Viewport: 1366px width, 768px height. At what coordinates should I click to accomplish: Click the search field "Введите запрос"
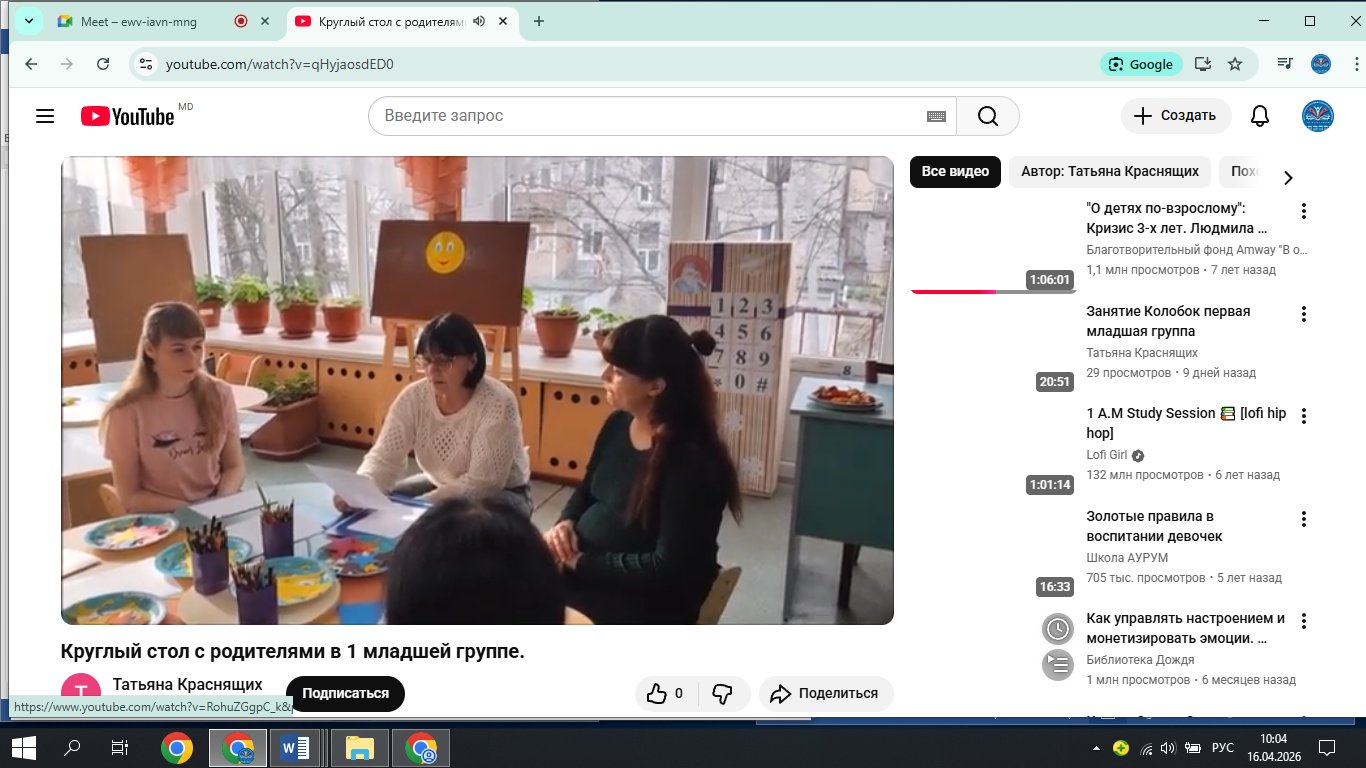tap(650, 116)
